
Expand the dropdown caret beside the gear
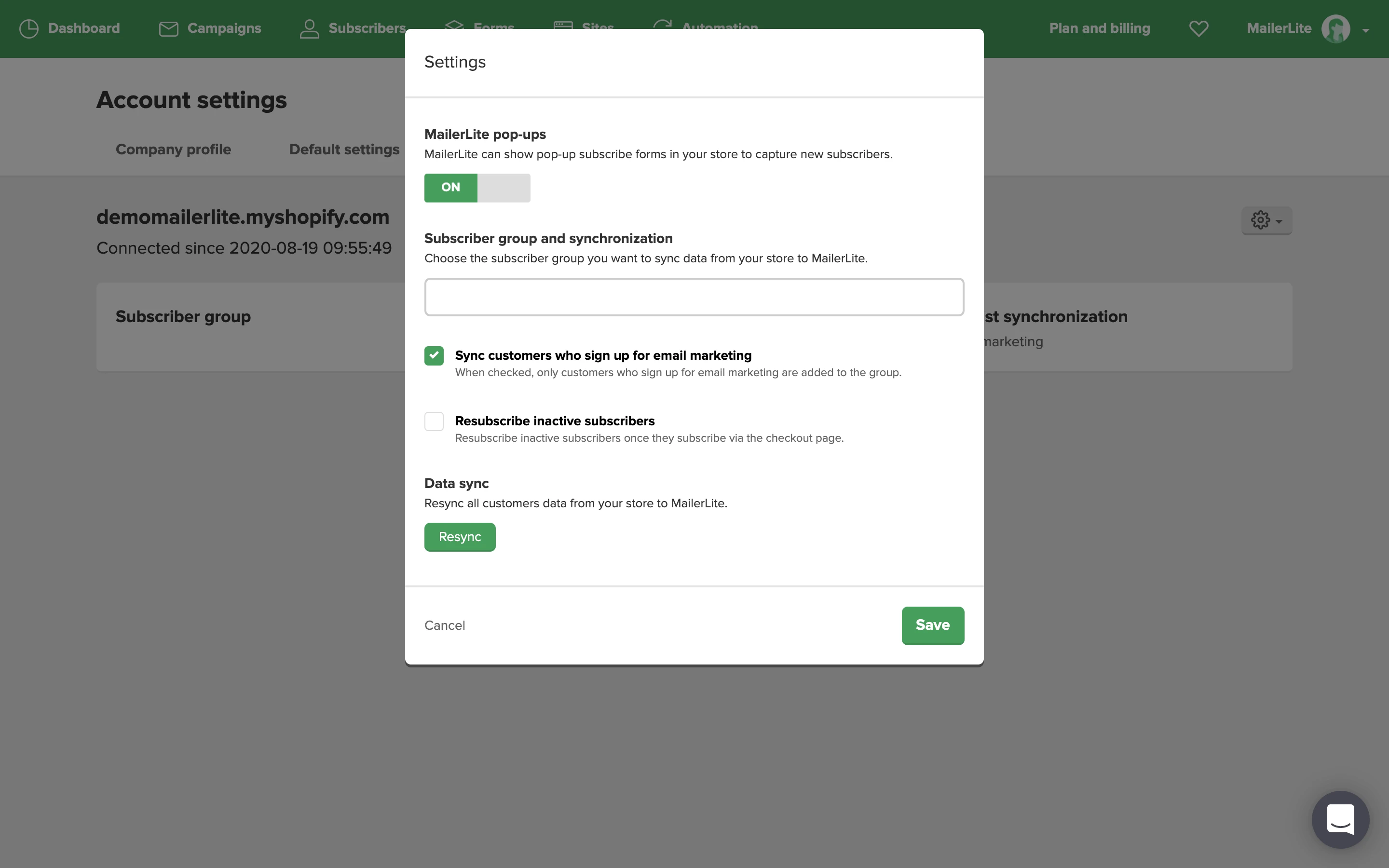pos(1279,222)
